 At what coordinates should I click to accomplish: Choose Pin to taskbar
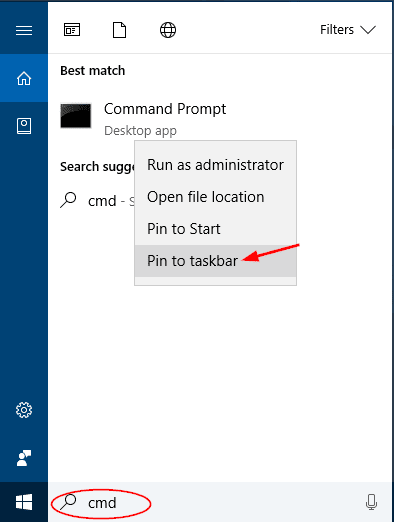click(x=215, y=261)
